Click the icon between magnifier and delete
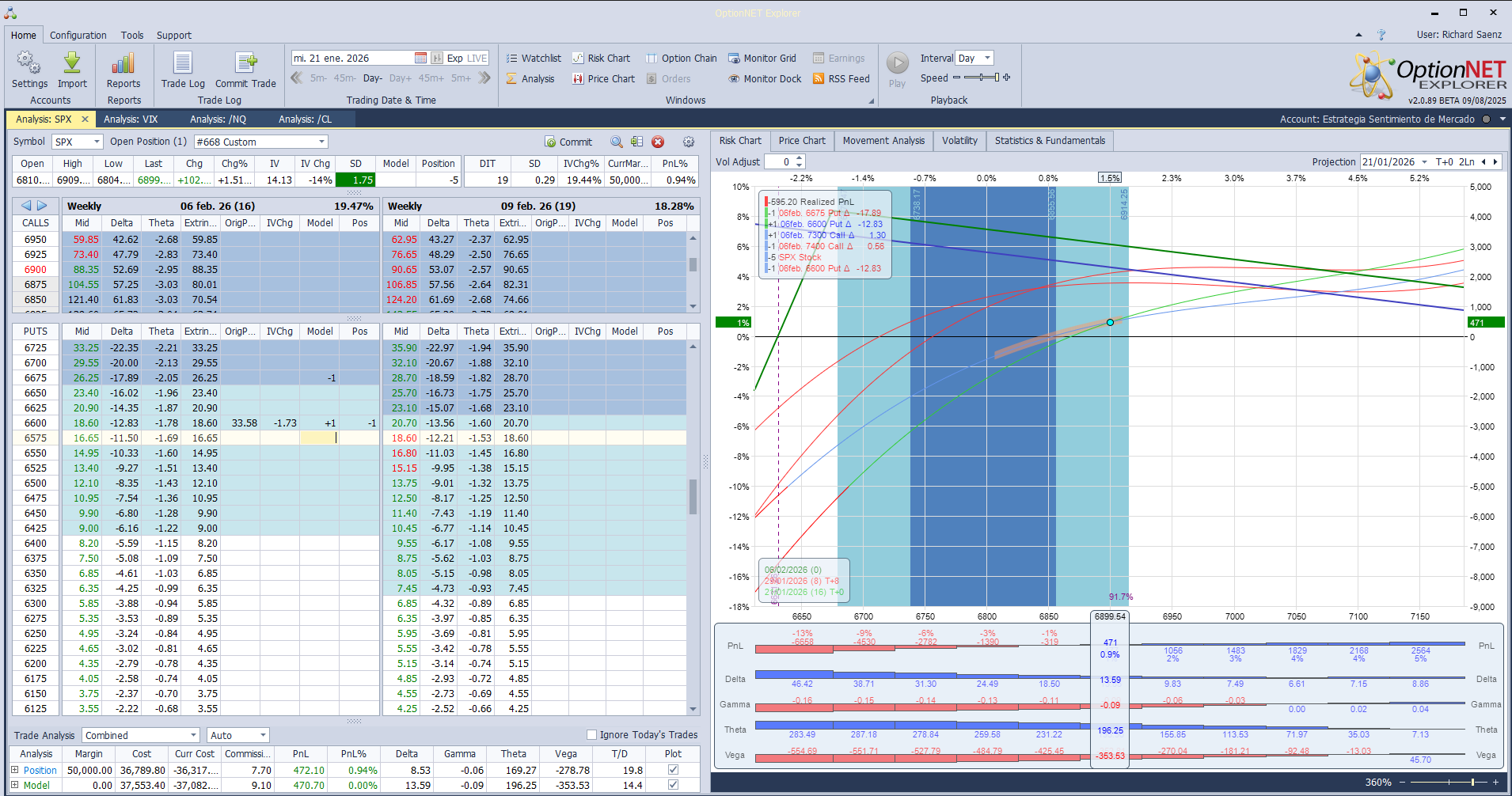 coord(637,142)
